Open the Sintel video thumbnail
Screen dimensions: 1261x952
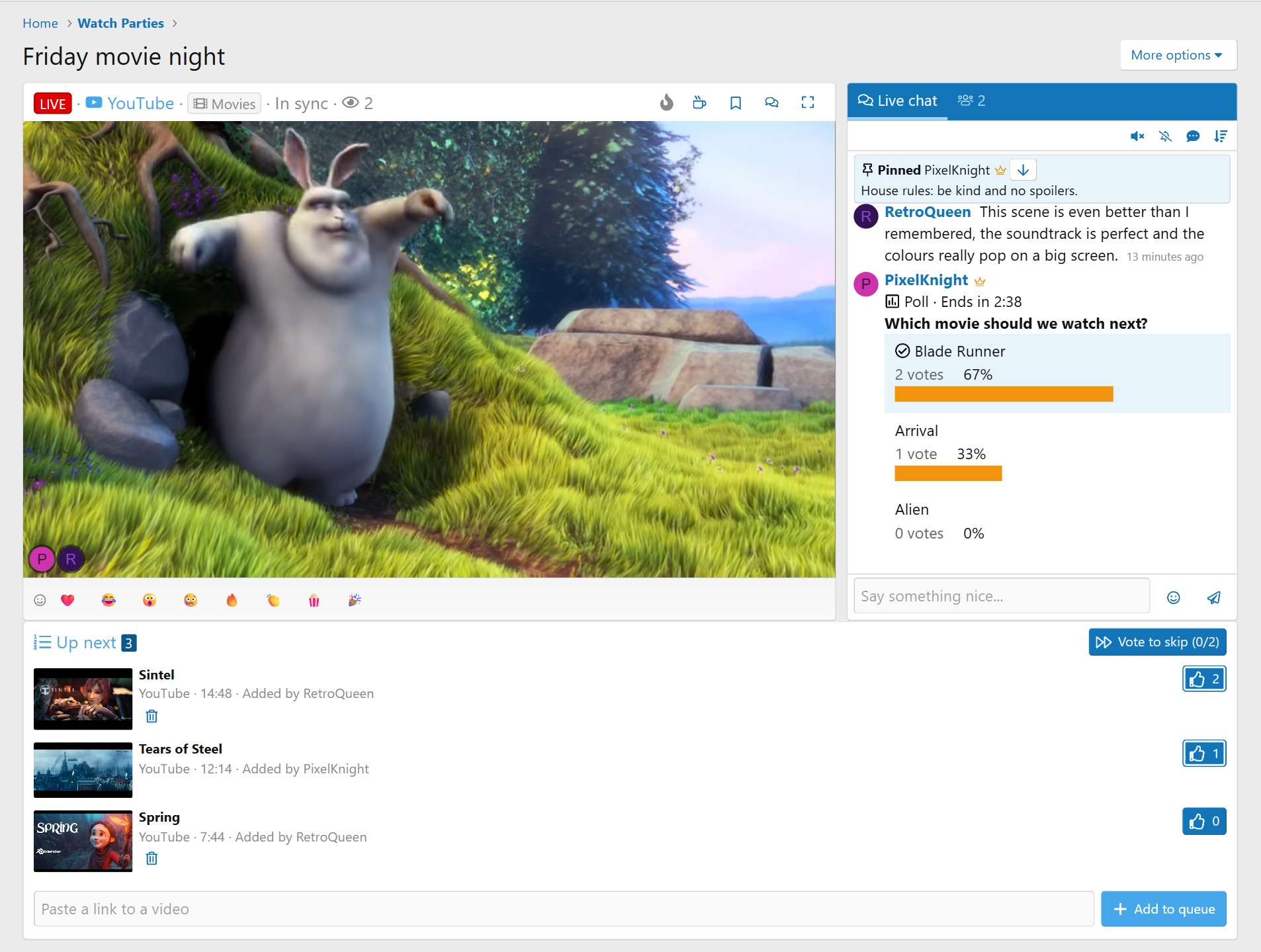pos(83,699)
